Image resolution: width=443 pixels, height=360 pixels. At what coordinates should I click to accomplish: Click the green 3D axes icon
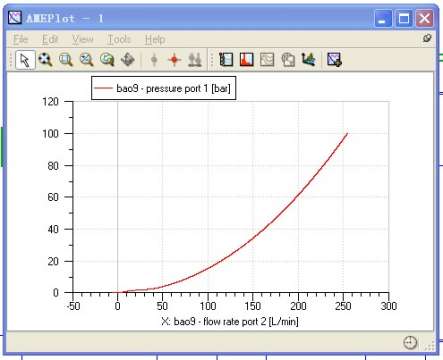[309, 60]
